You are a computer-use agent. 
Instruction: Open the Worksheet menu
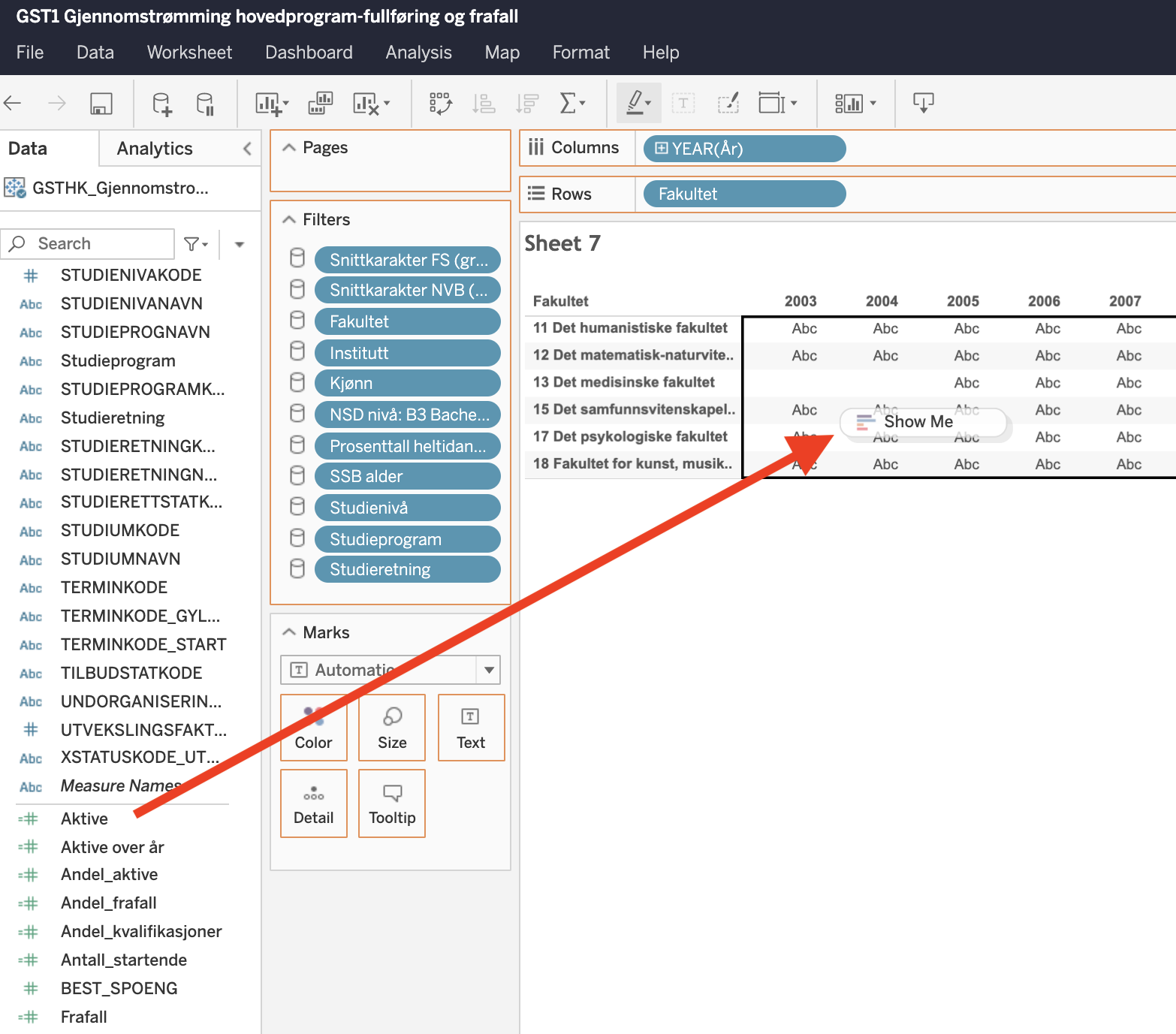[x=189, y=53]
